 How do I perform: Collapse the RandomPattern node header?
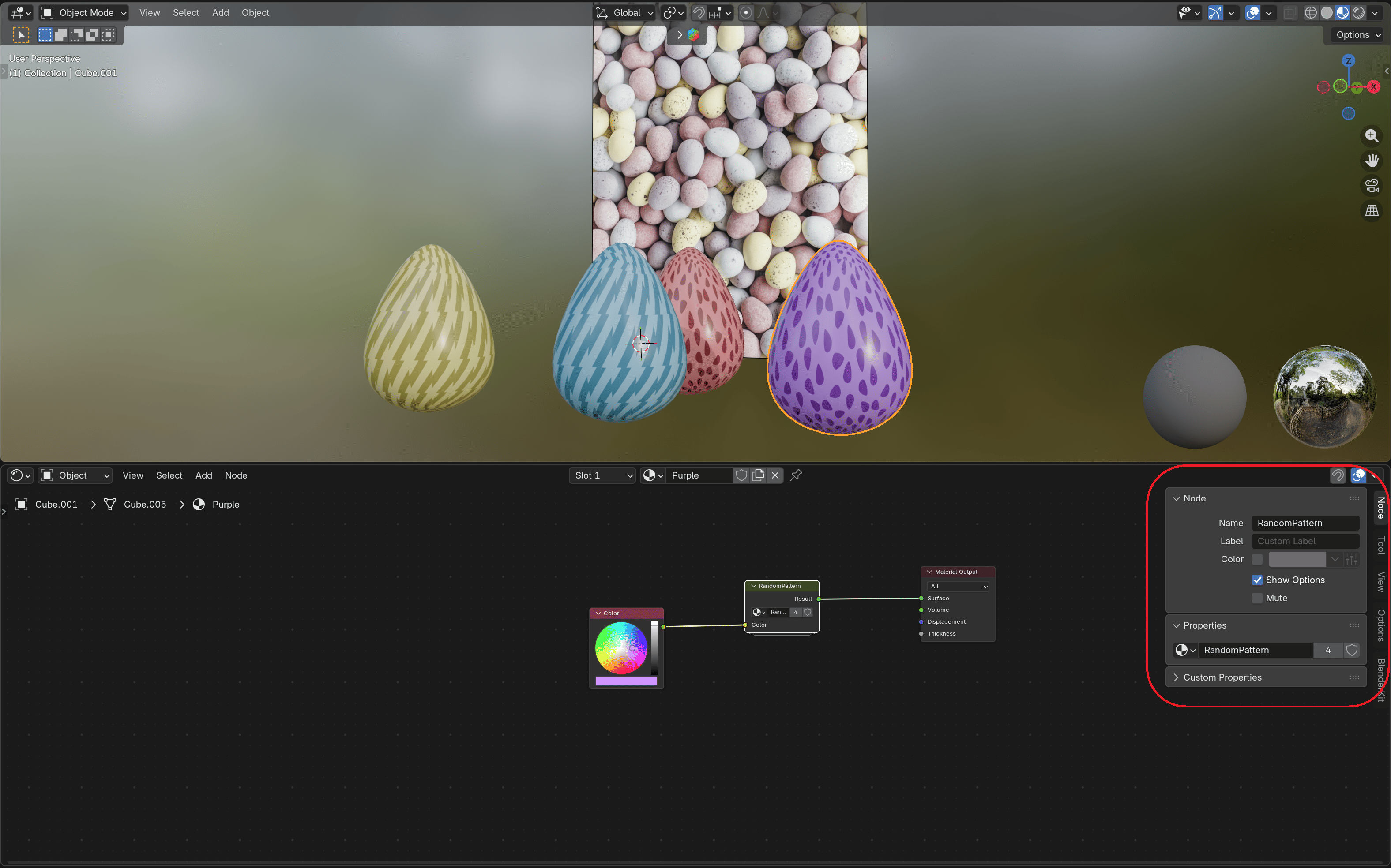click(x=753, y=586)
